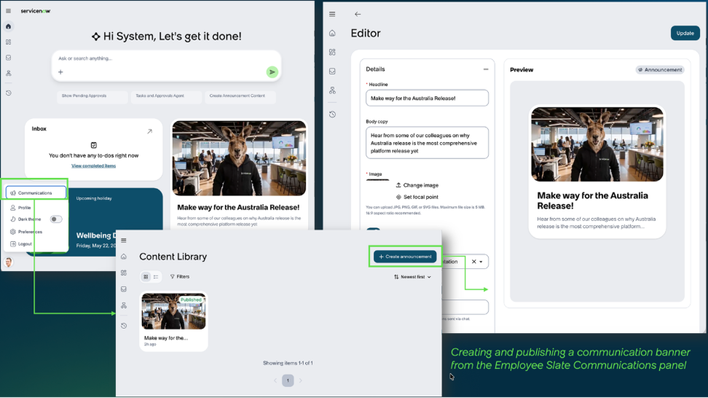The height and width of the screenshot is (398, 708).
Task: Click Headline input field in Editor
Action: coord(427,98)
